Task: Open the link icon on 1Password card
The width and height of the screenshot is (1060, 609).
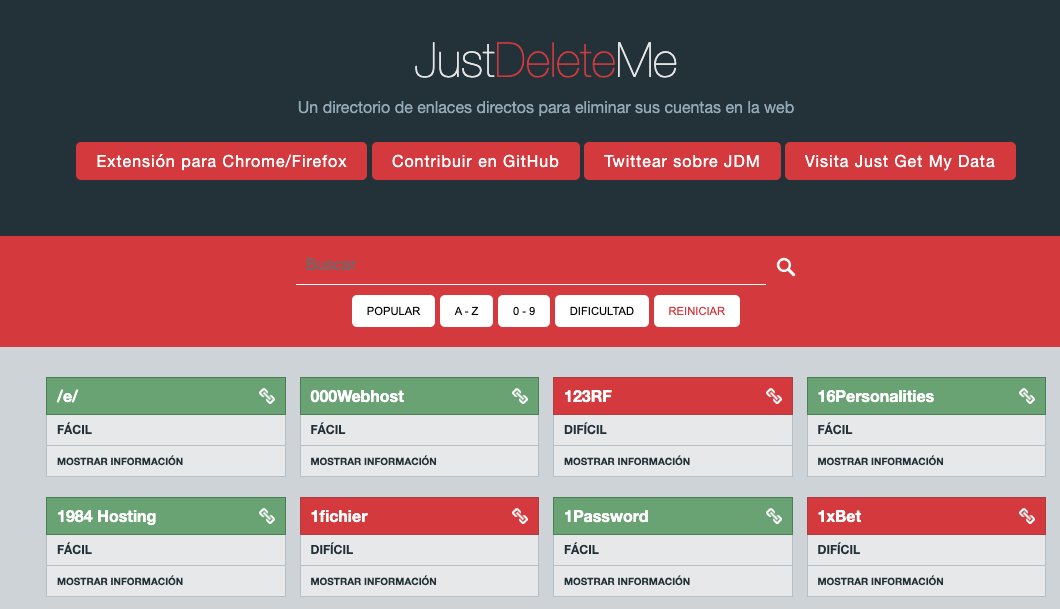Action: [774, 516]
